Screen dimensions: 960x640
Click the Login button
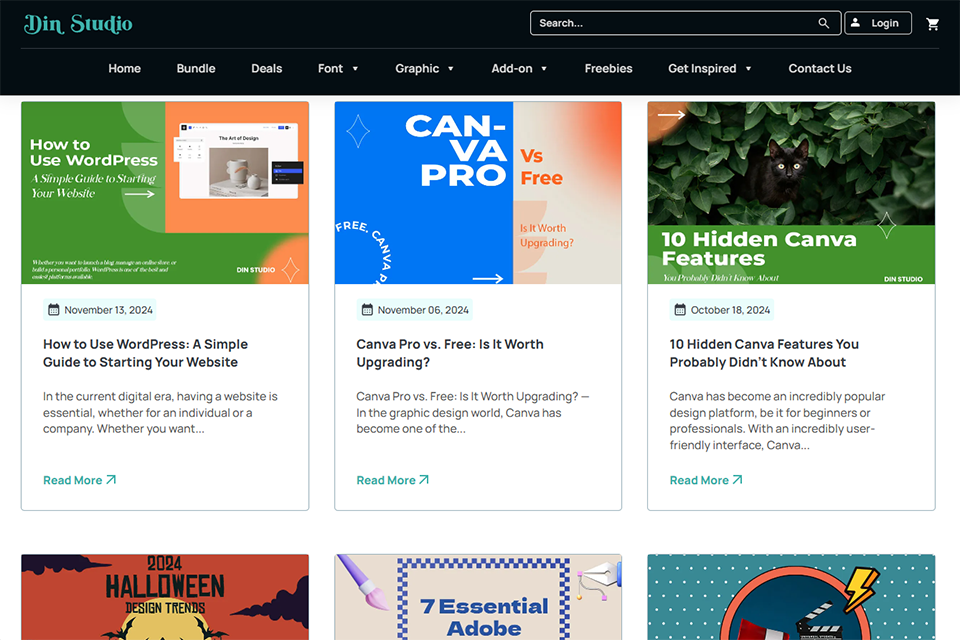(878, 23)
